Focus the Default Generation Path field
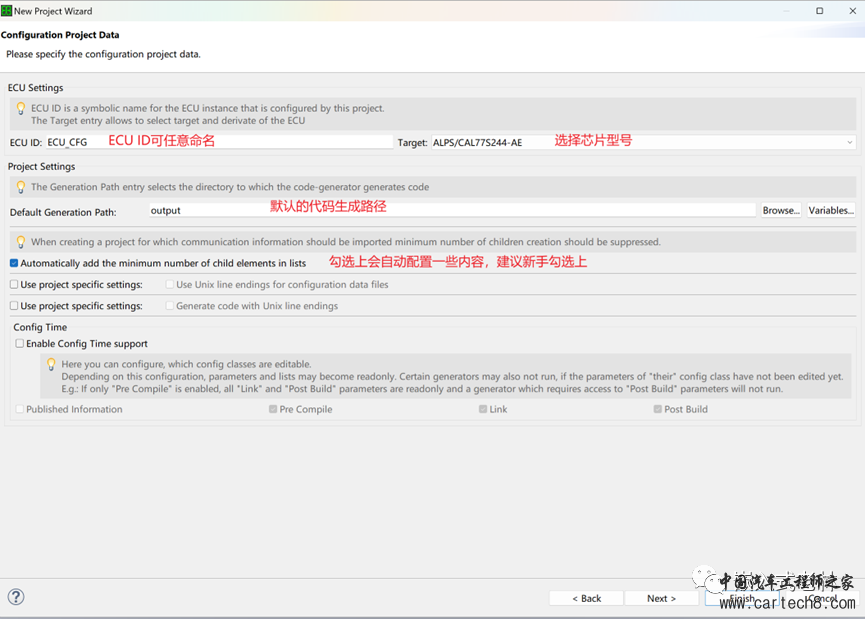This screenshot has width=865, height=619. 452,211
